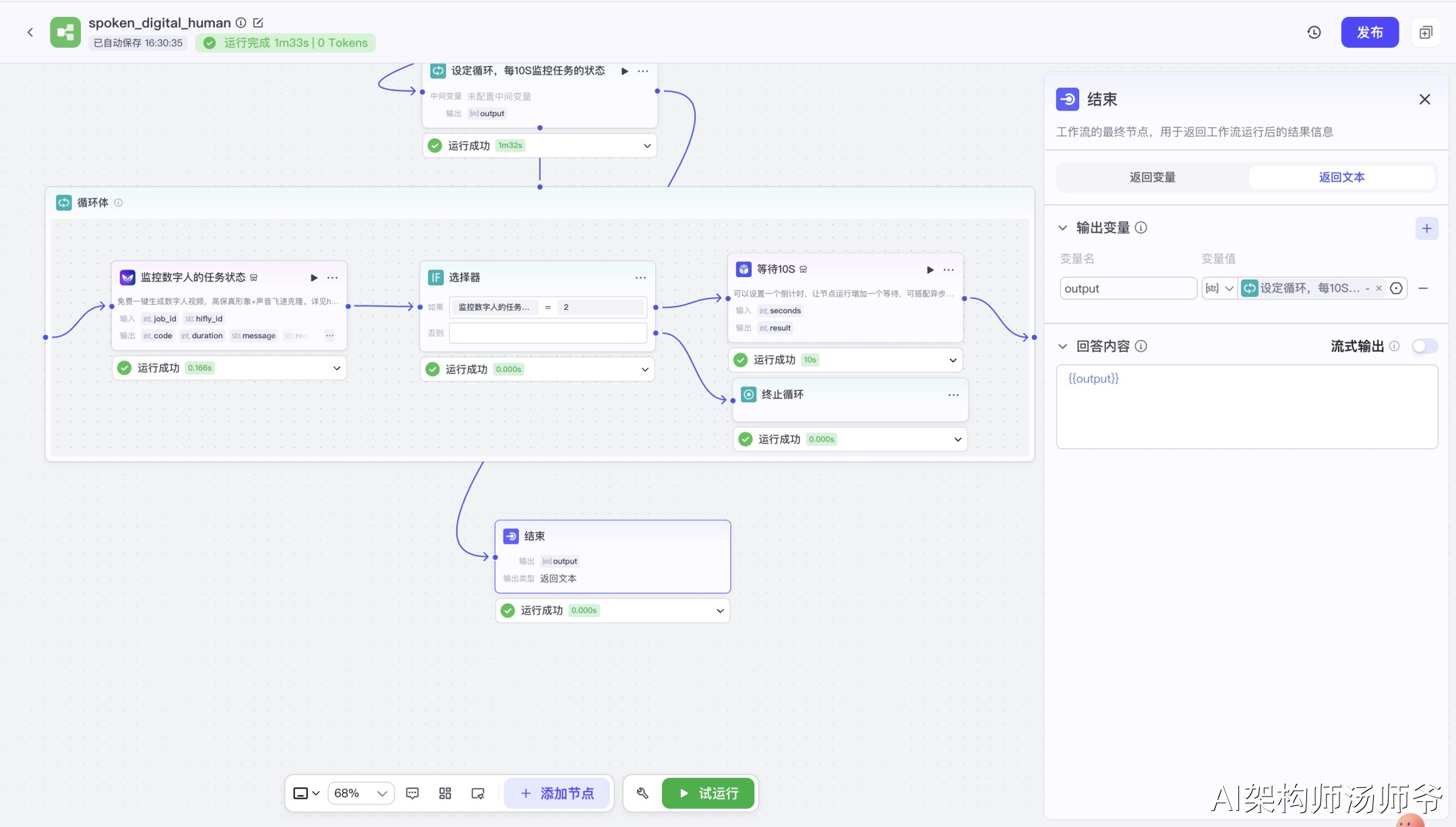Image resolution: width=1456 pixels, height=827 pixels.
Task: Click the output variable name field
Action: click(x=1127, y=288)
